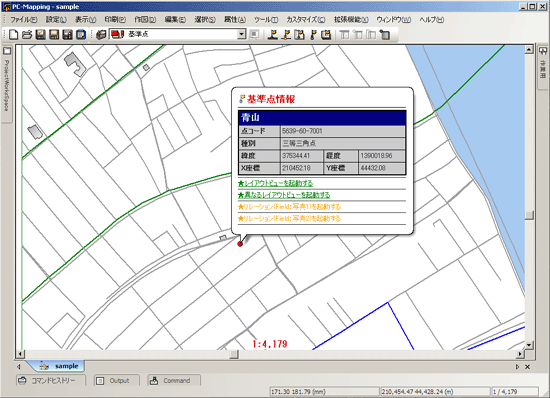Open the カスタマイズ(C) menu
The image size is (550, 398).
click(x=306, y=20)
